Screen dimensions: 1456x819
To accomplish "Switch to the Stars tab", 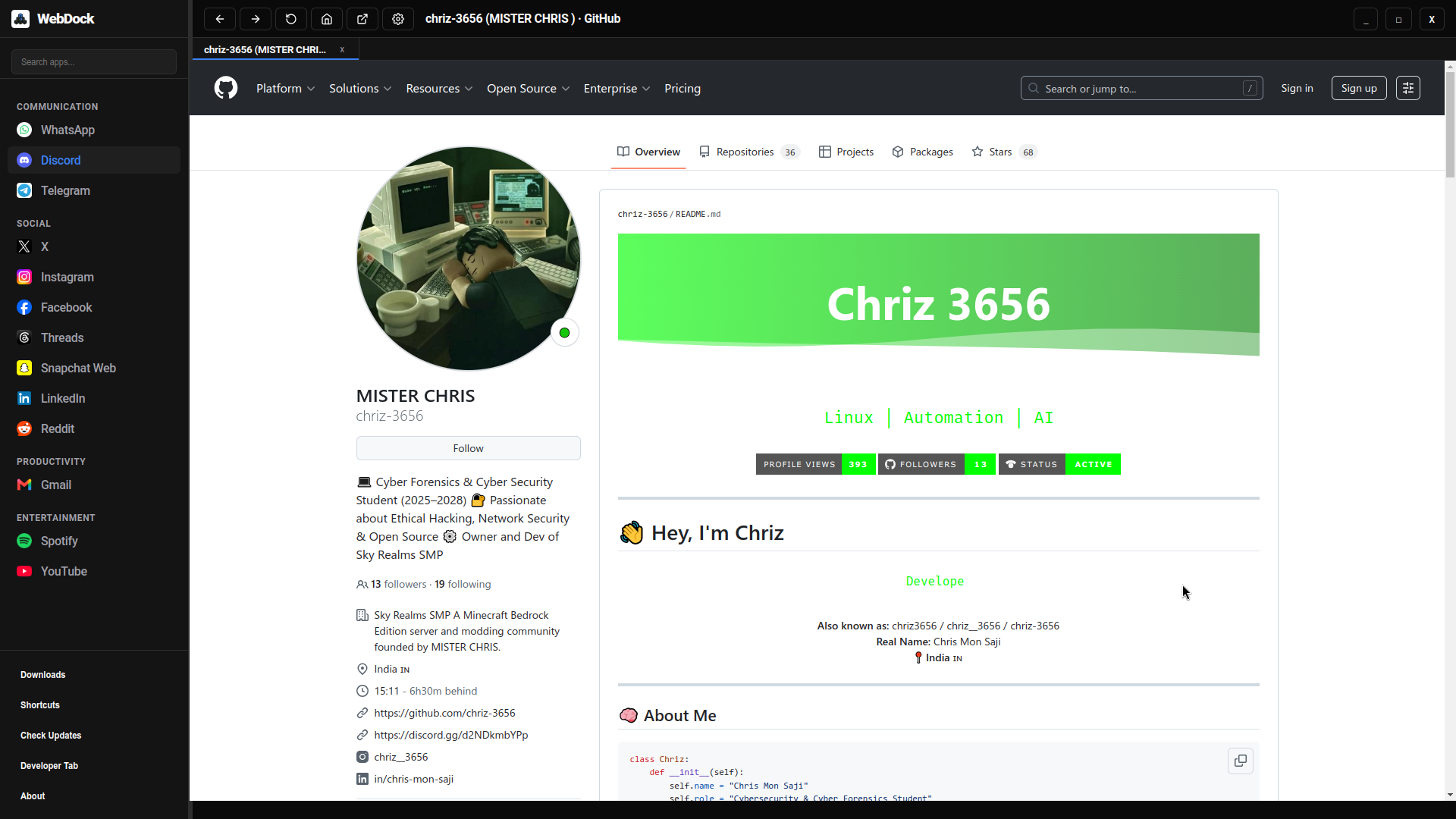I will [x=1005, y=152].
